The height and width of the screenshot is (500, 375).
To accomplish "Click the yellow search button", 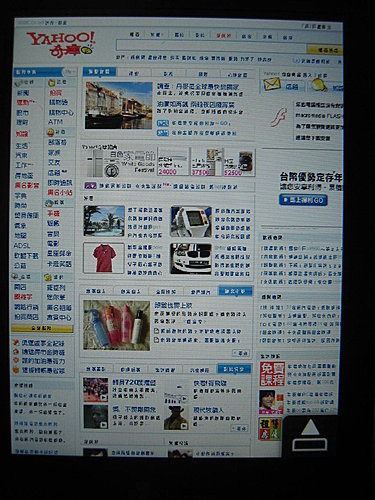I will pos(325,50).
